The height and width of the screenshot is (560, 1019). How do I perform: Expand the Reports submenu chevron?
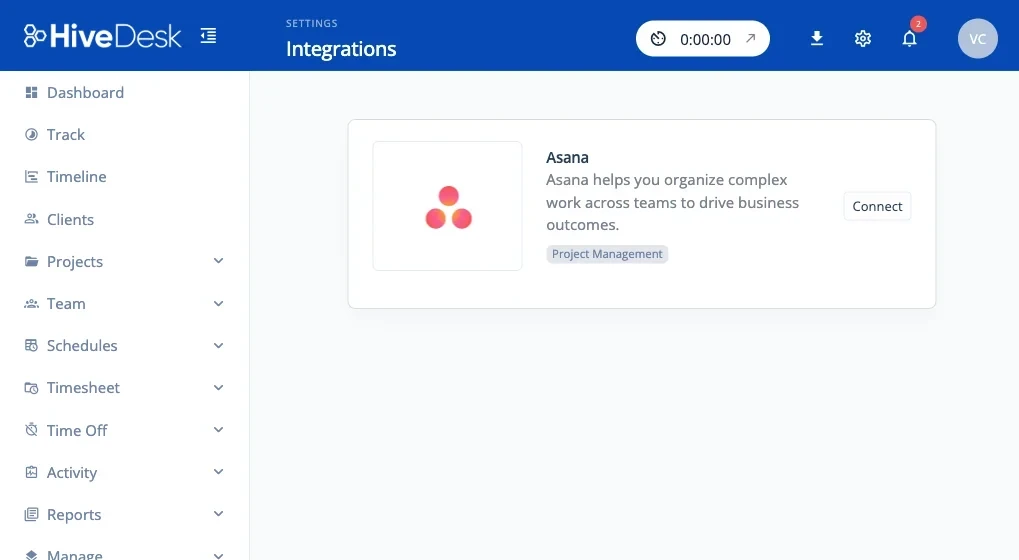pos(218,514)
